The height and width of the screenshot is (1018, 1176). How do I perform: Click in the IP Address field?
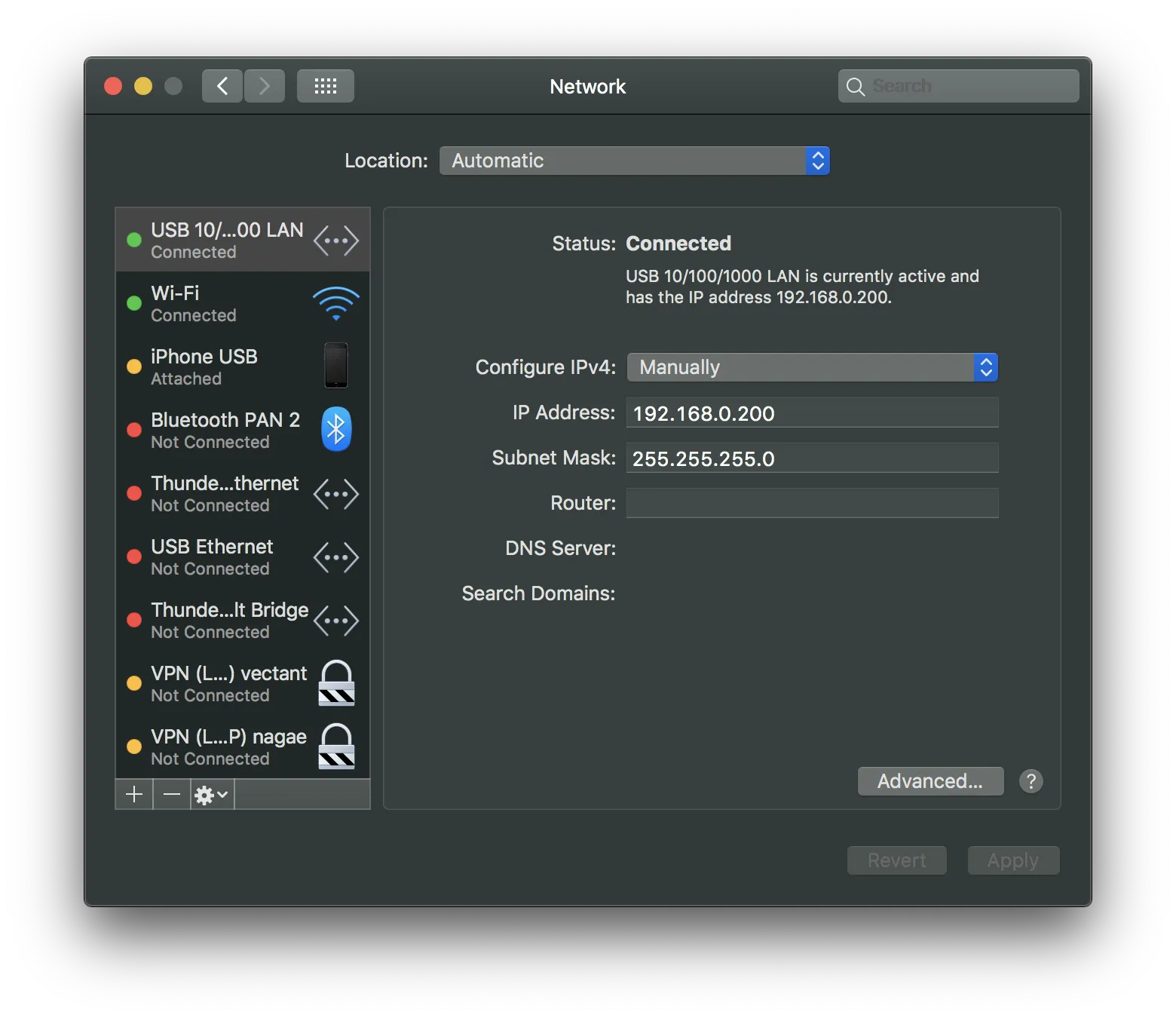[812, 413]
